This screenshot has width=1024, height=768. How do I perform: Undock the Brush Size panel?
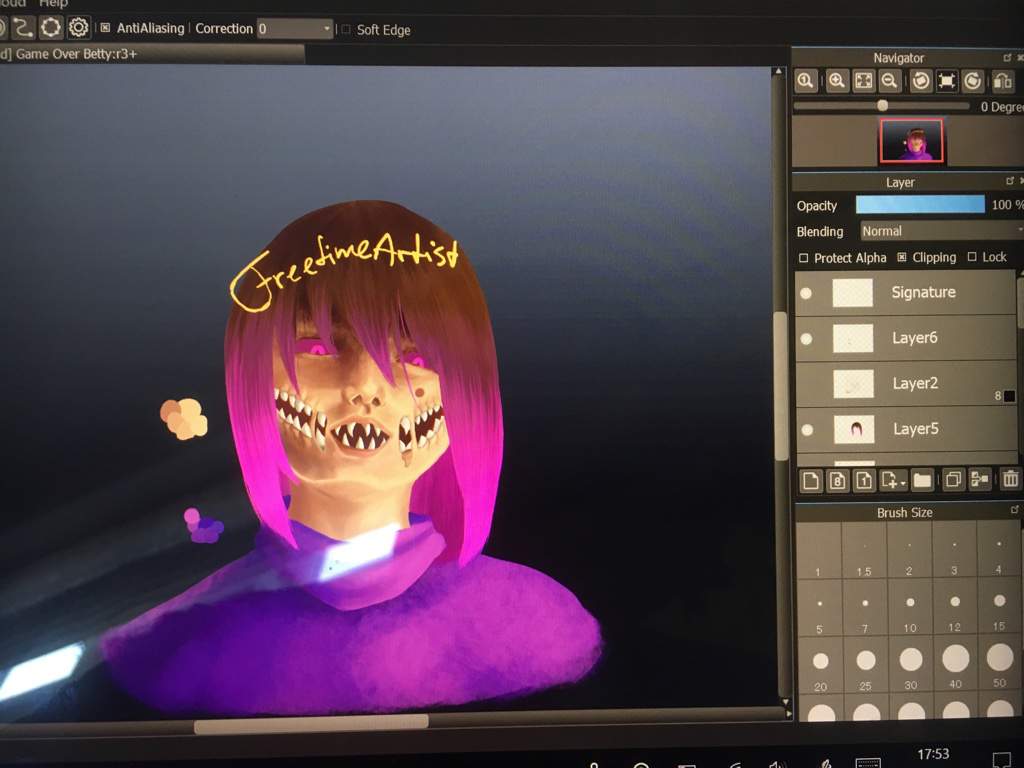[x=1014, y=509]
